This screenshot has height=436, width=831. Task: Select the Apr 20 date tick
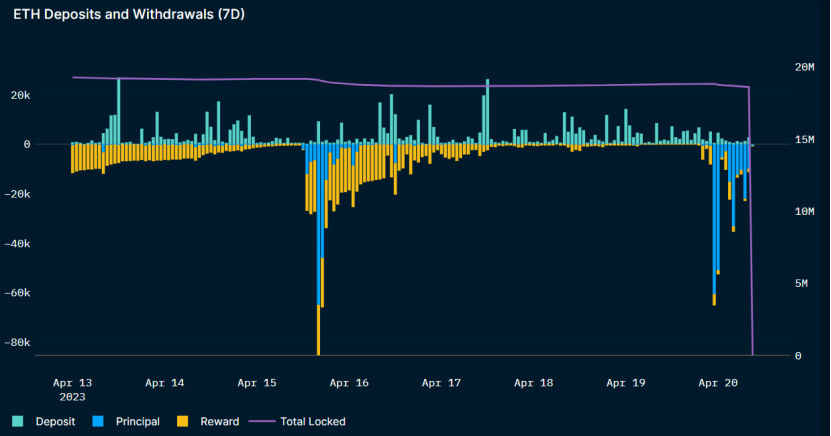718,383
